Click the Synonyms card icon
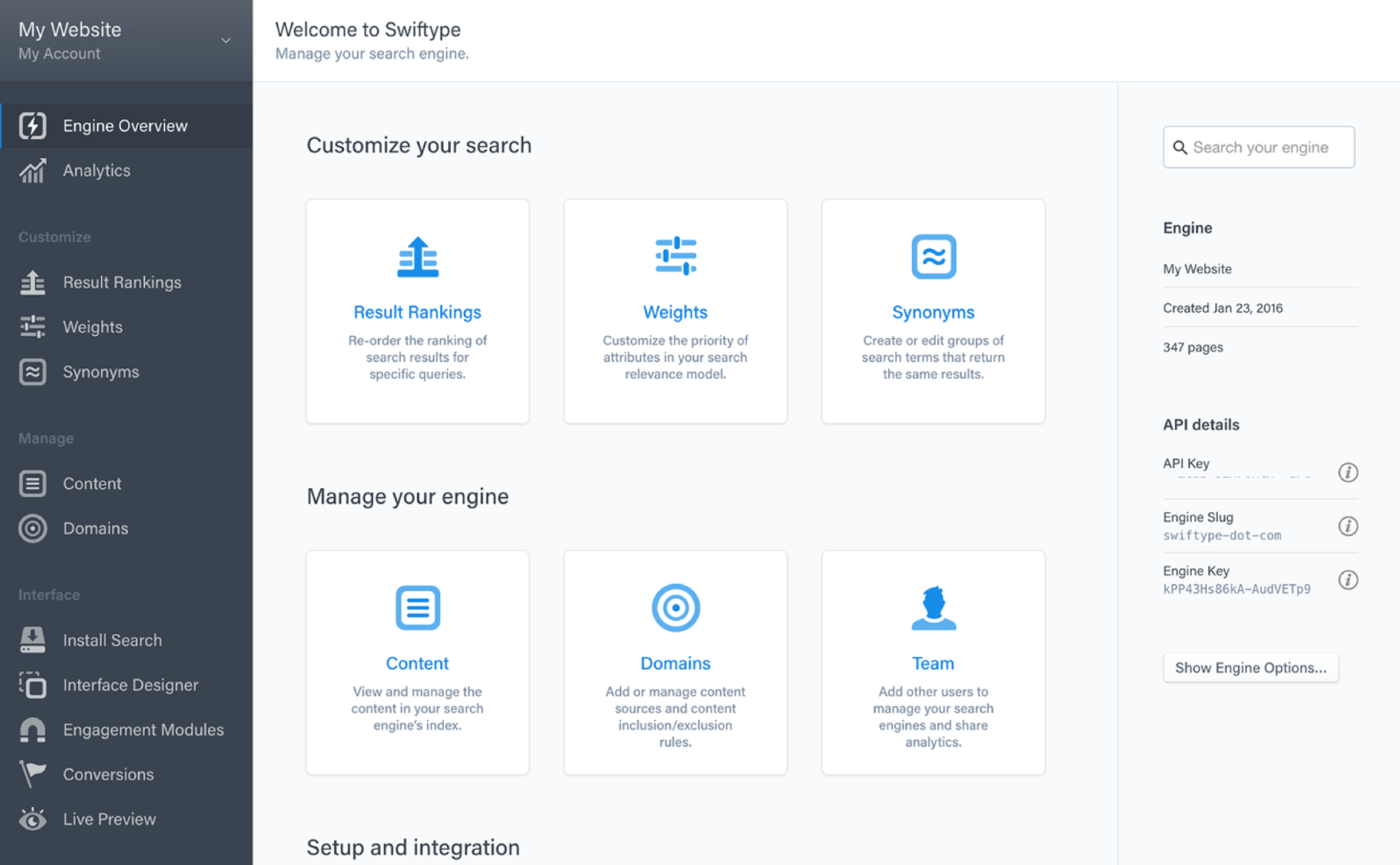This screenshot has height=865, width=1400. point(933,257)
